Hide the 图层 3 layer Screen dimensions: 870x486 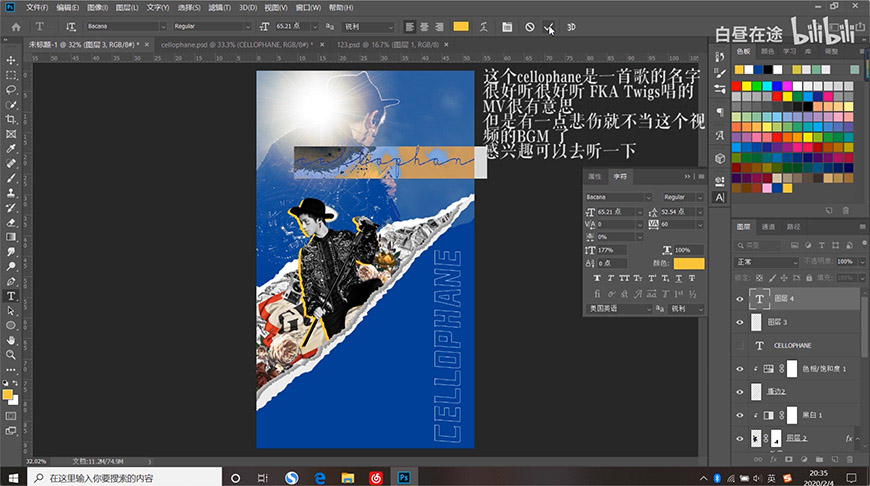[740, 322]
